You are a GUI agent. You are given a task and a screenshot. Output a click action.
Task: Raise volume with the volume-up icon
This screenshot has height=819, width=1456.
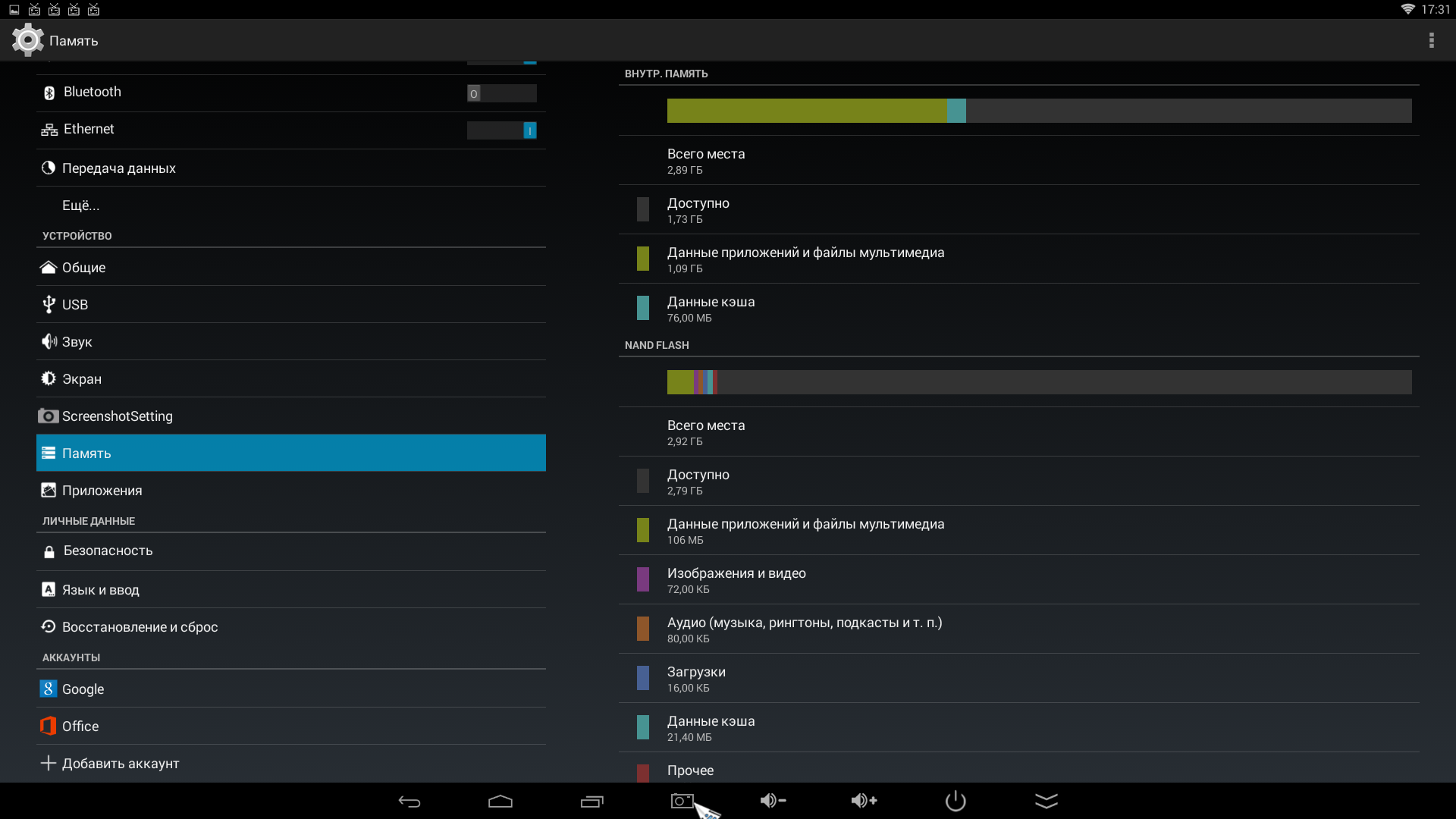click(864, 801)
